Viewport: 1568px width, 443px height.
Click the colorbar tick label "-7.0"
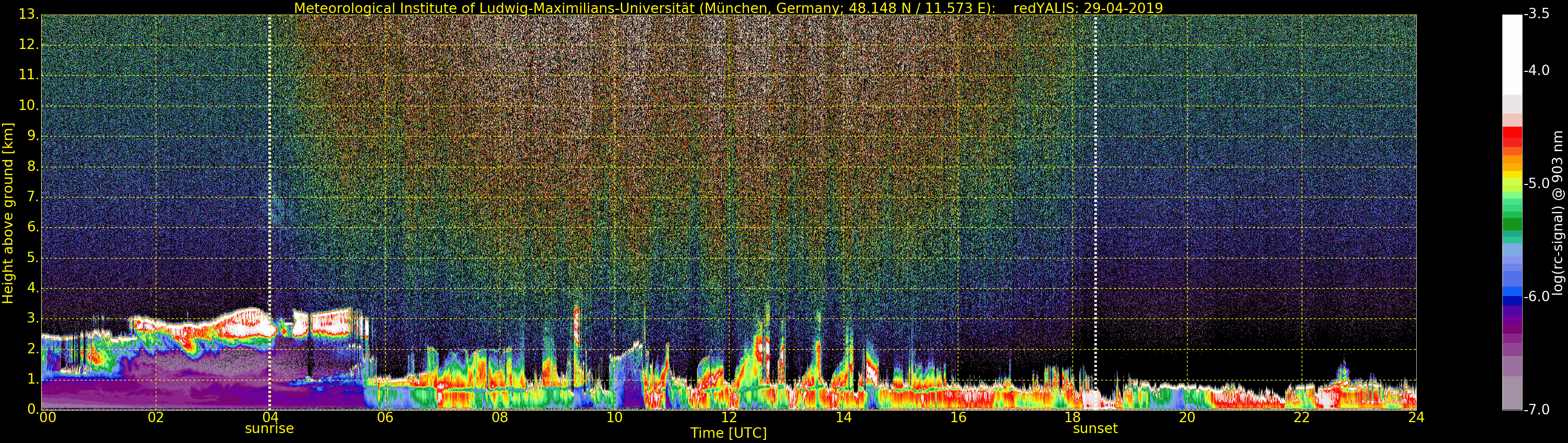[1537, 410]
